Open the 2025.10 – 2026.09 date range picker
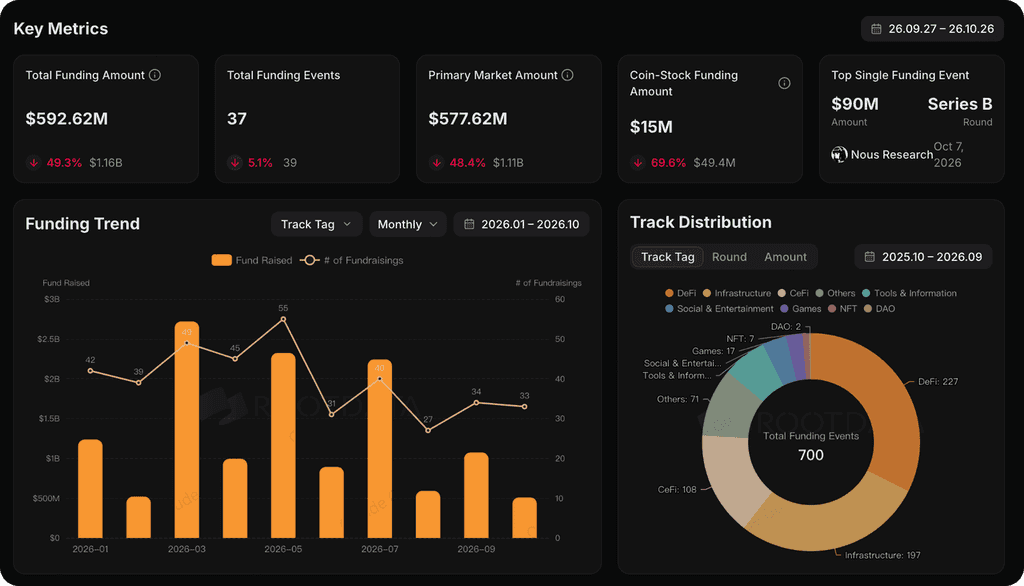Screen dimensions: 1024x586 click(923, 257)
